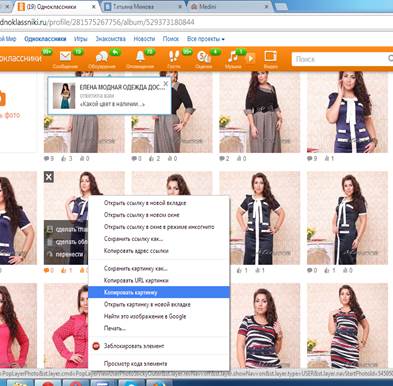Open the top-row photo of black top and grey skirt
Image resolution: width=393 pixels, height=386 pixels.
[259, 112]
